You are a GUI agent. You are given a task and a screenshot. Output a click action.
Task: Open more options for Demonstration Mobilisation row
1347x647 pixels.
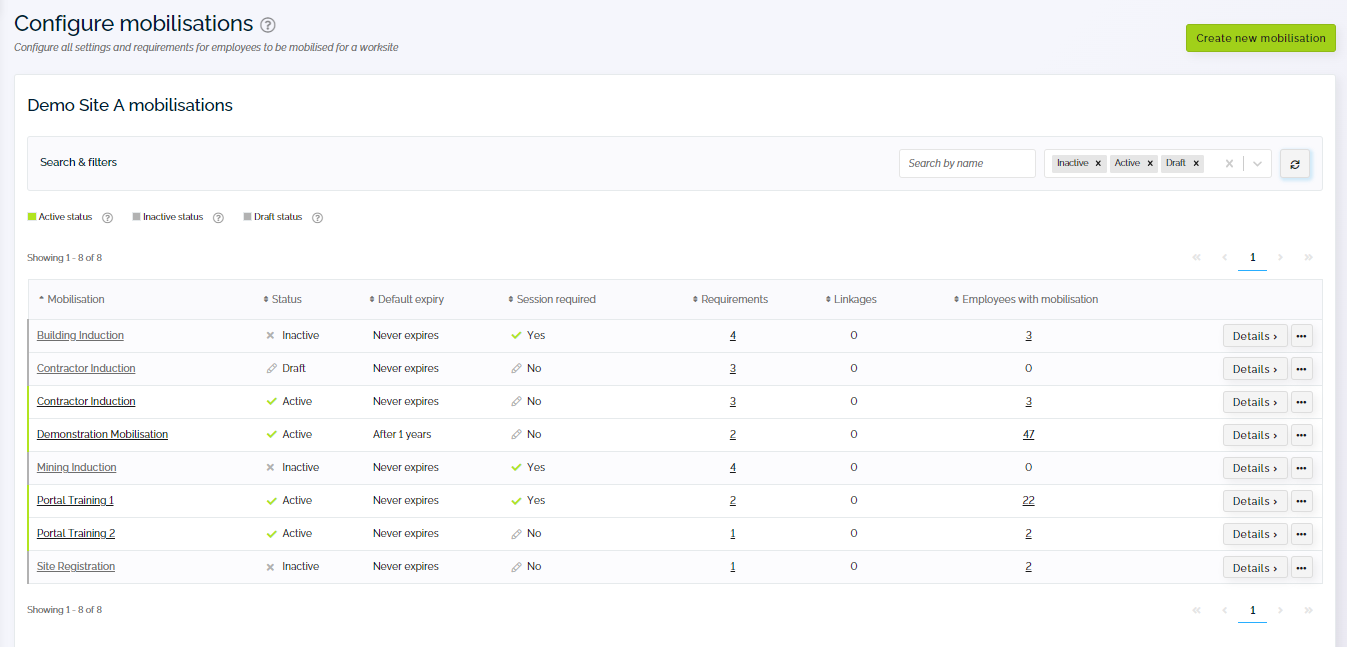(x=1301, y=435)
